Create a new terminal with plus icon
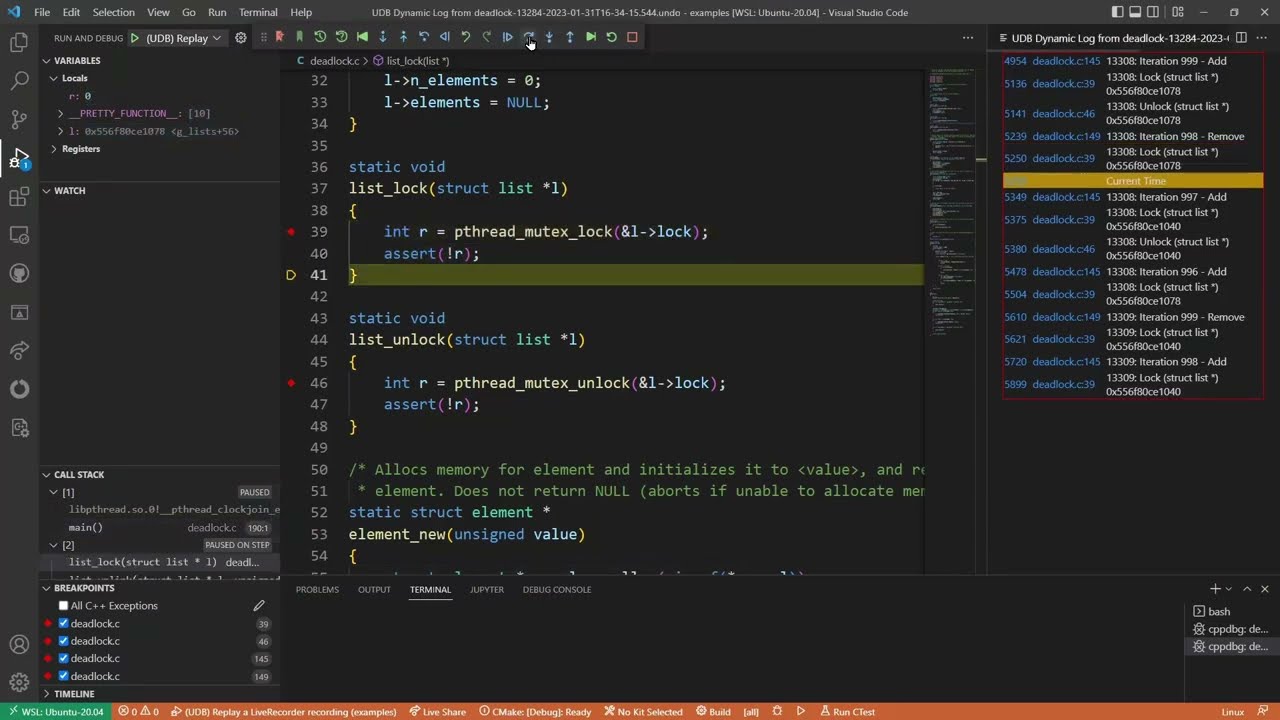Image resolution: width=1280 pixels, height=720 pixels. (x=1215, y=589)
